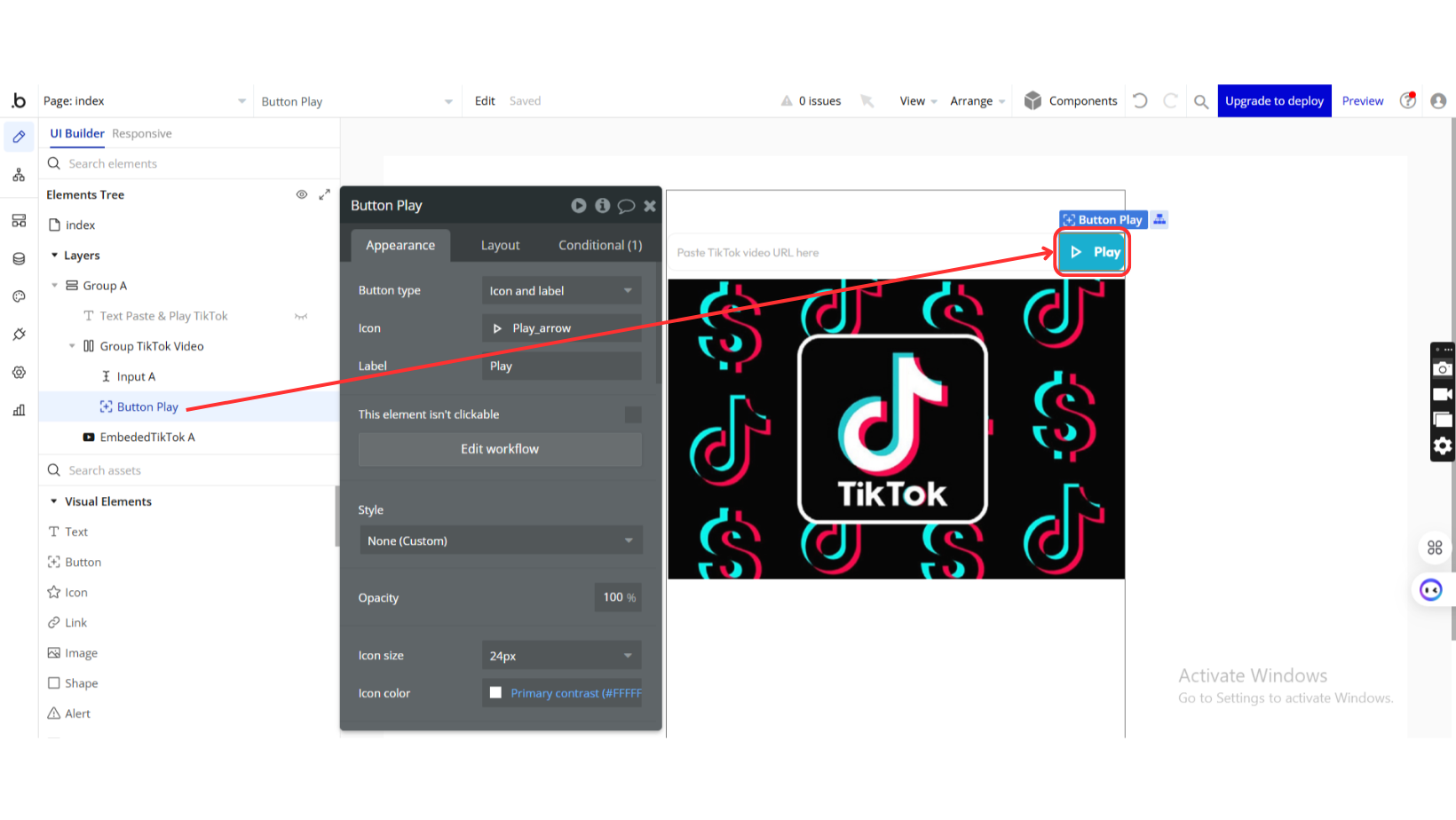Switch to the Appearance tab

[x=400, y=245]
